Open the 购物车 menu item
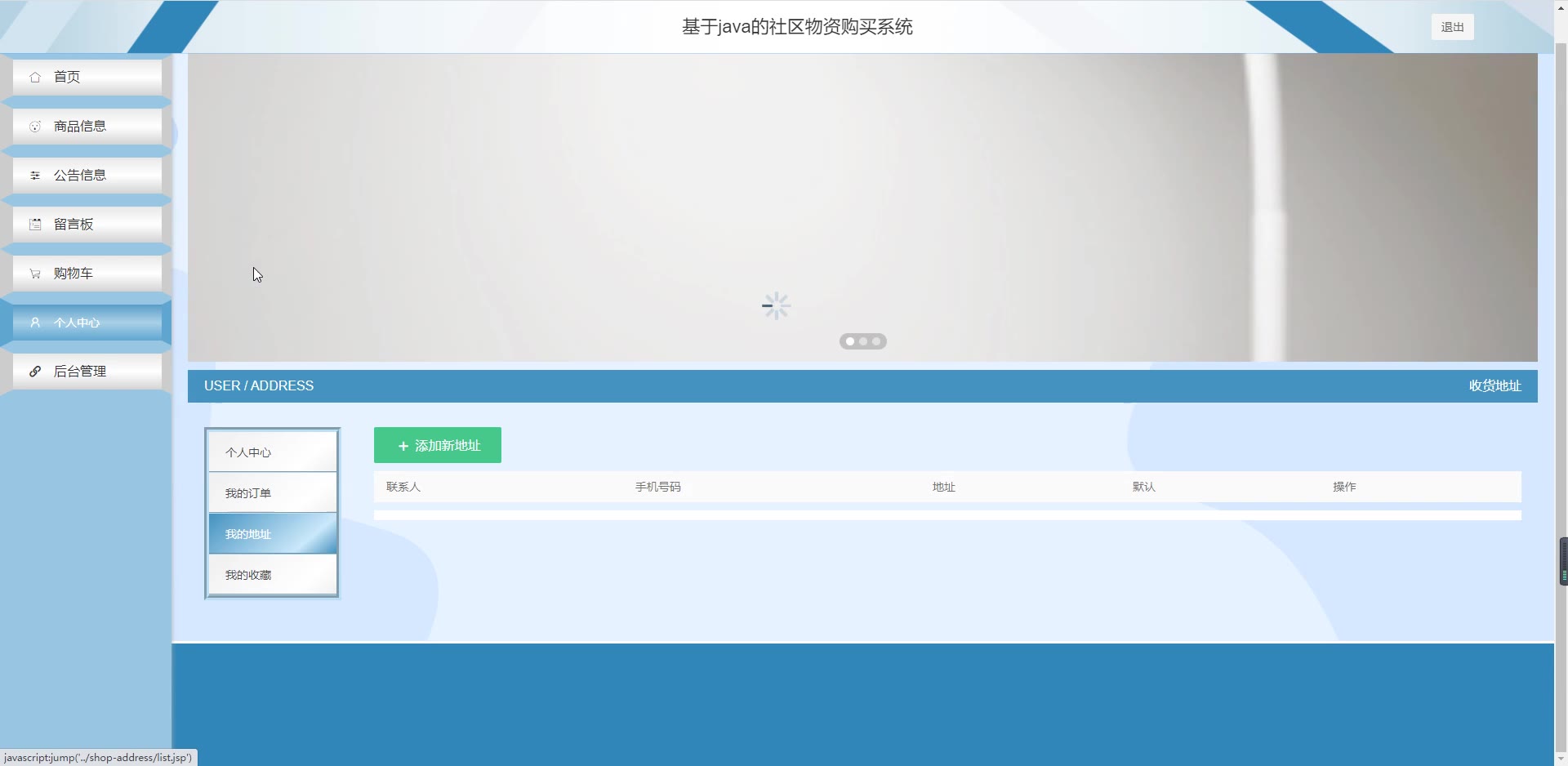The height and width of the screenshot is (766, 1568). coord(87,274)
